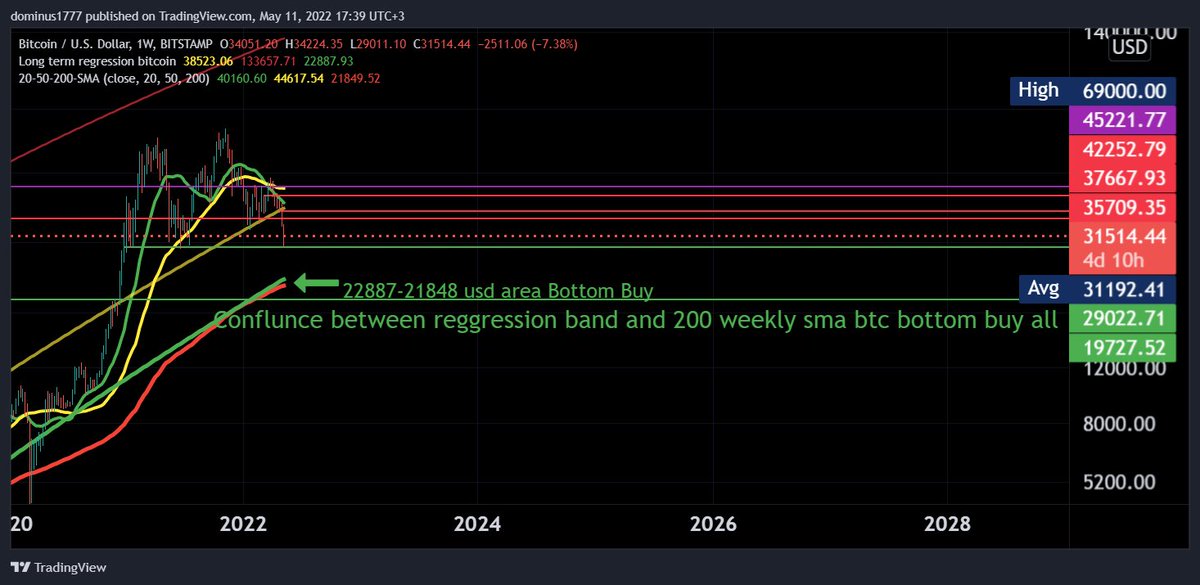The image size is (1200, 585).
Task: Click the 2028 date on time axis
Action: (x=947, y=524)
